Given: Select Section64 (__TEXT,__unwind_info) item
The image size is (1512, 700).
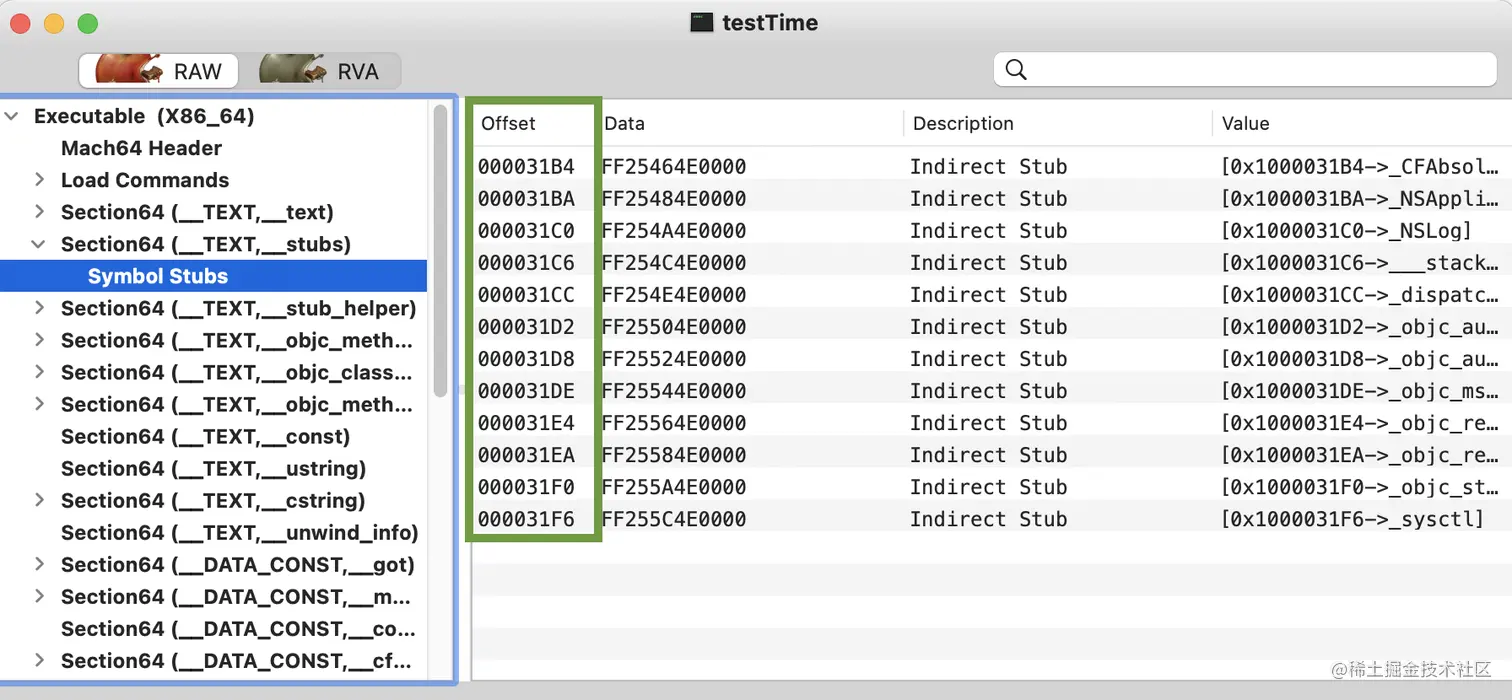Looking at the screenshot, I should point(240,532).
